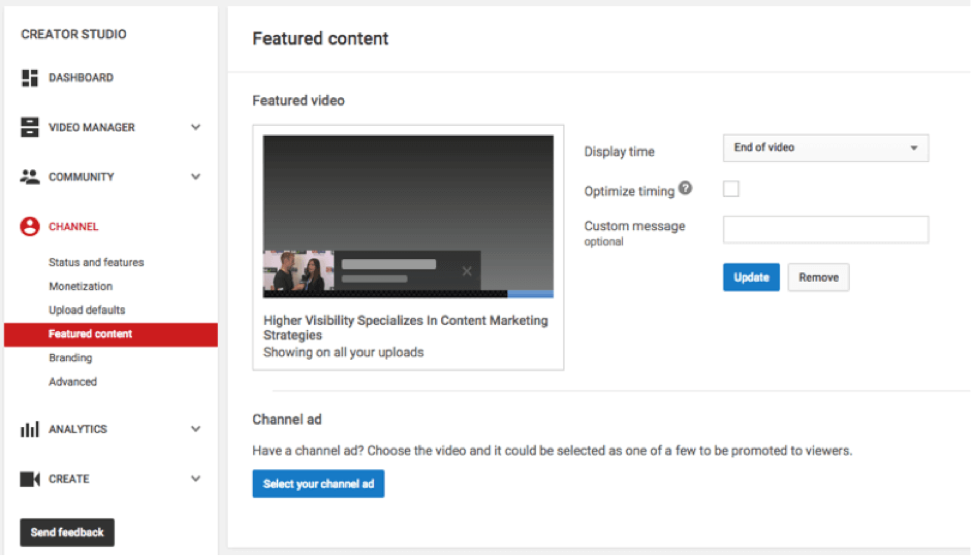Image resolution: width=971 pixels, height=556 pixels.
Task: Click the Create camera icon
Action: [x=30, y=479]
